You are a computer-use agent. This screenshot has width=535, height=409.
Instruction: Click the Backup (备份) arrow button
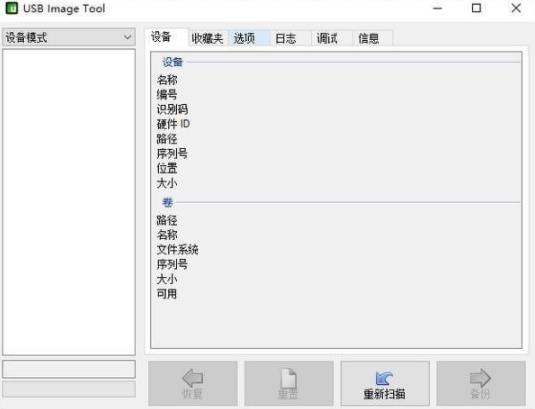click(x=481, y=383)
